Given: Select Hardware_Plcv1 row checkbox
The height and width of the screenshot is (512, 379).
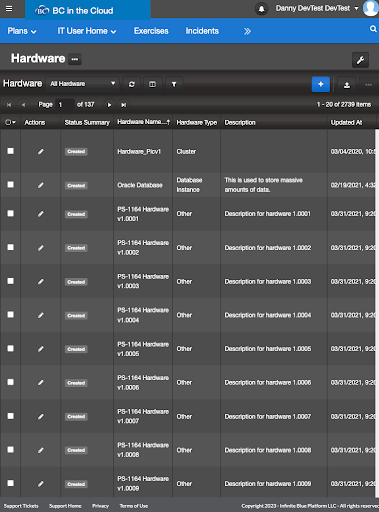Looking at the screenshot, I should (11, 151).
